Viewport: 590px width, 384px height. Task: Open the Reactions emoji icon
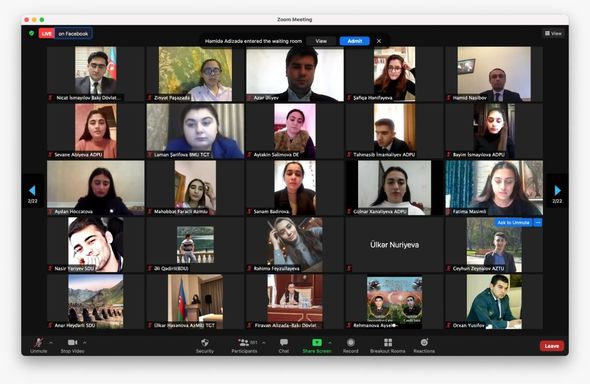coord(424,342)
